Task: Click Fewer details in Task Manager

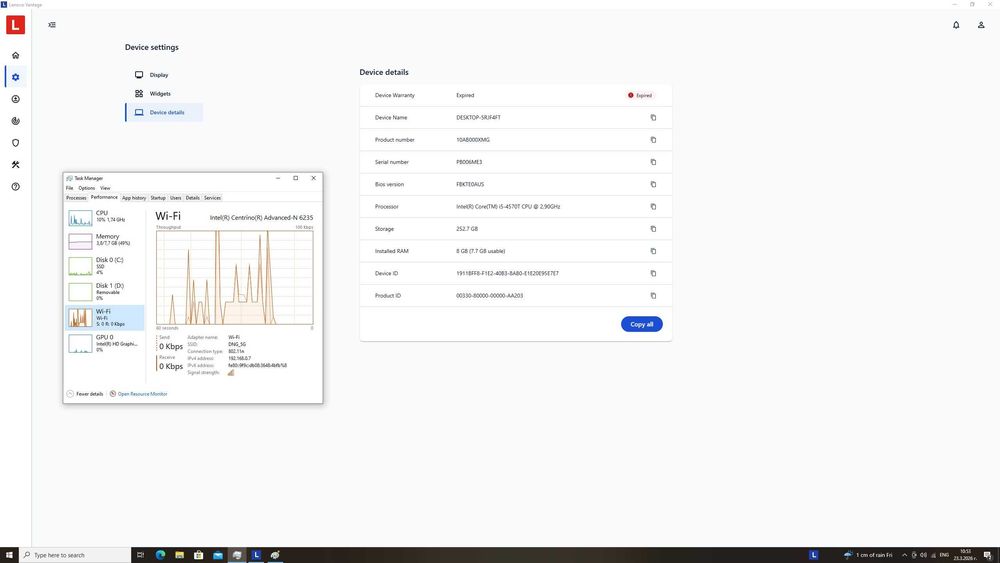Action: point(85,394)
